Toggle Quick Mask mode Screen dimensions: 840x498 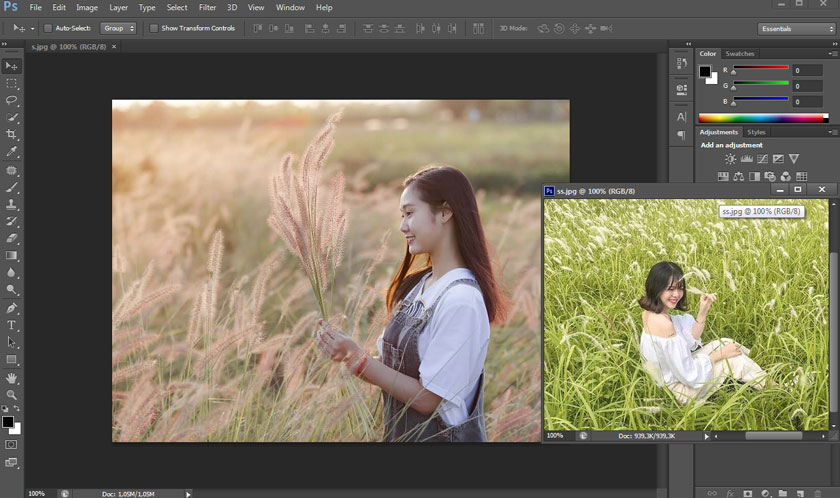coord(12,444)
